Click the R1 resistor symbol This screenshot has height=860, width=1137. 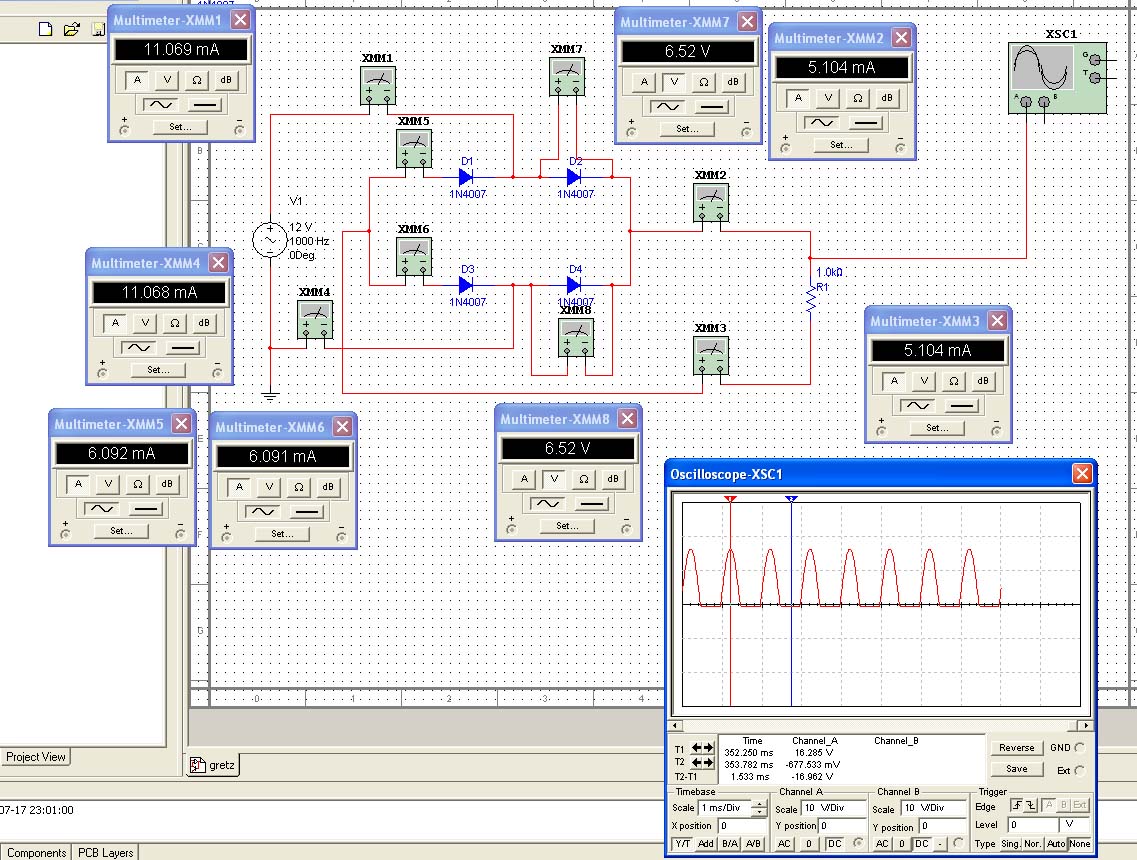click(811, 301)
